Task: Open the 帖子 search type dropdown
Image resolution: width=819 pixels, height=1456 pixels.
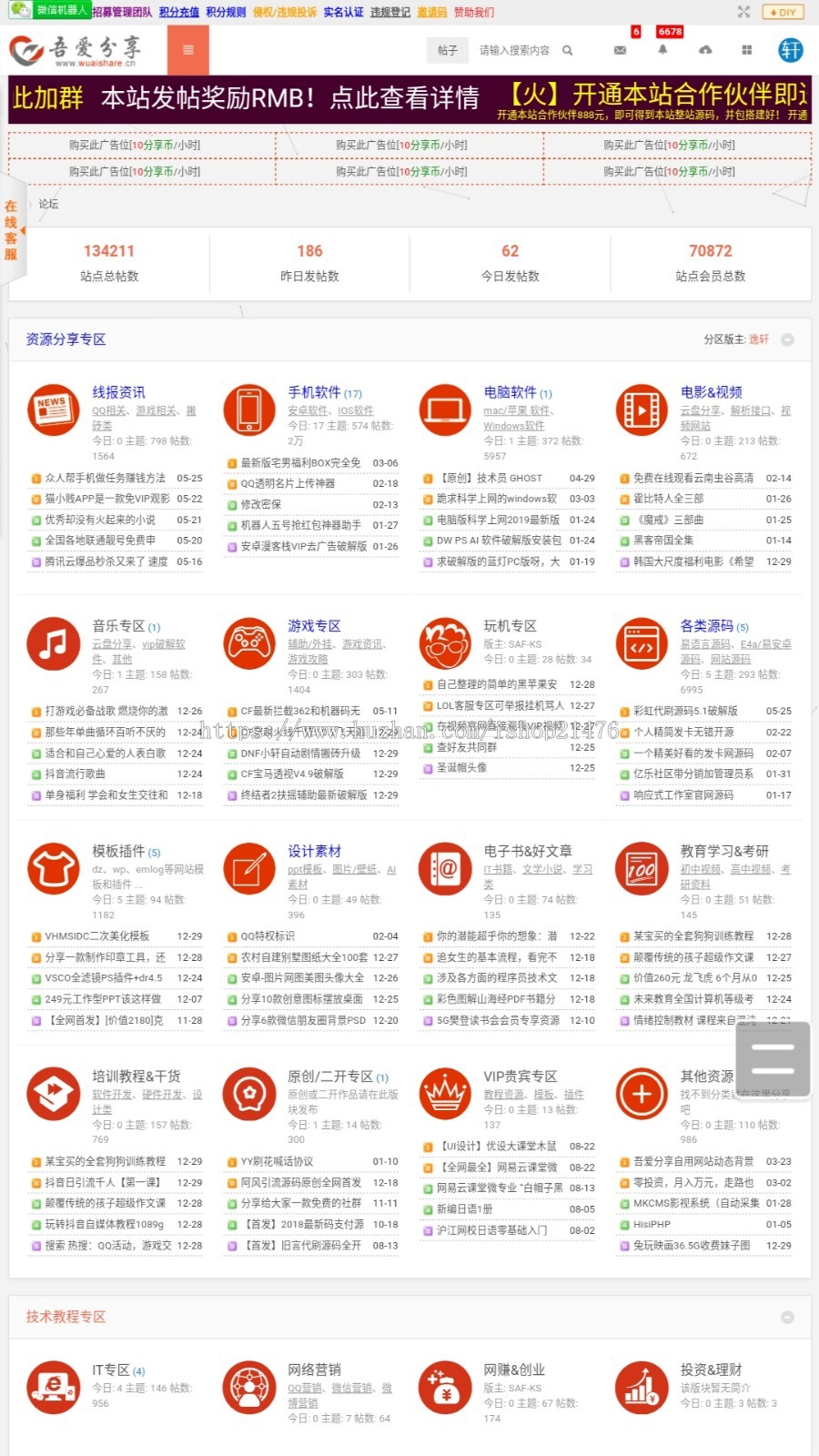Action: (447, 50)
